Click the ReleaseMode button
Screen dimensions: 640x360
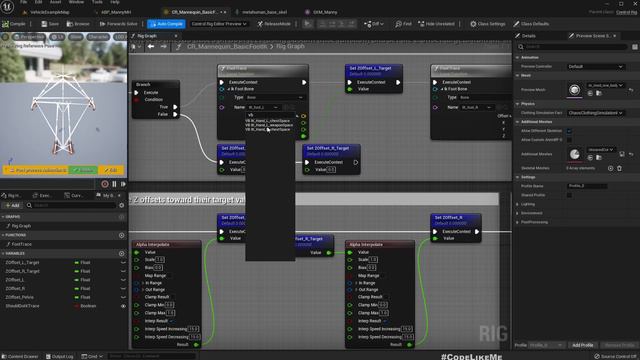tap(274, 24)
